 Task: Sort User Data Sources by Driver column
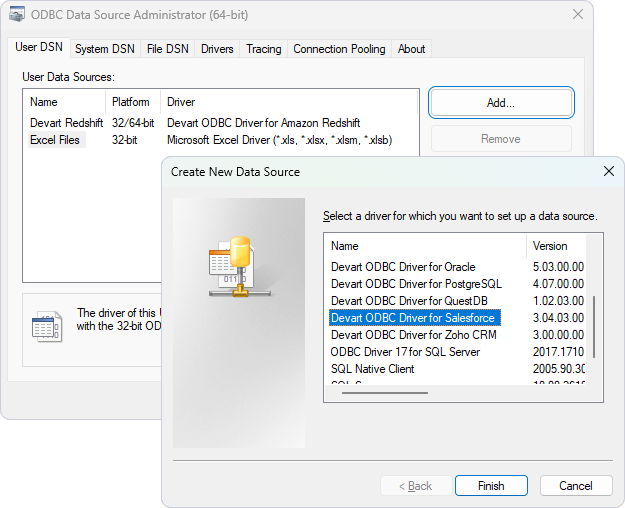point(289,102)
